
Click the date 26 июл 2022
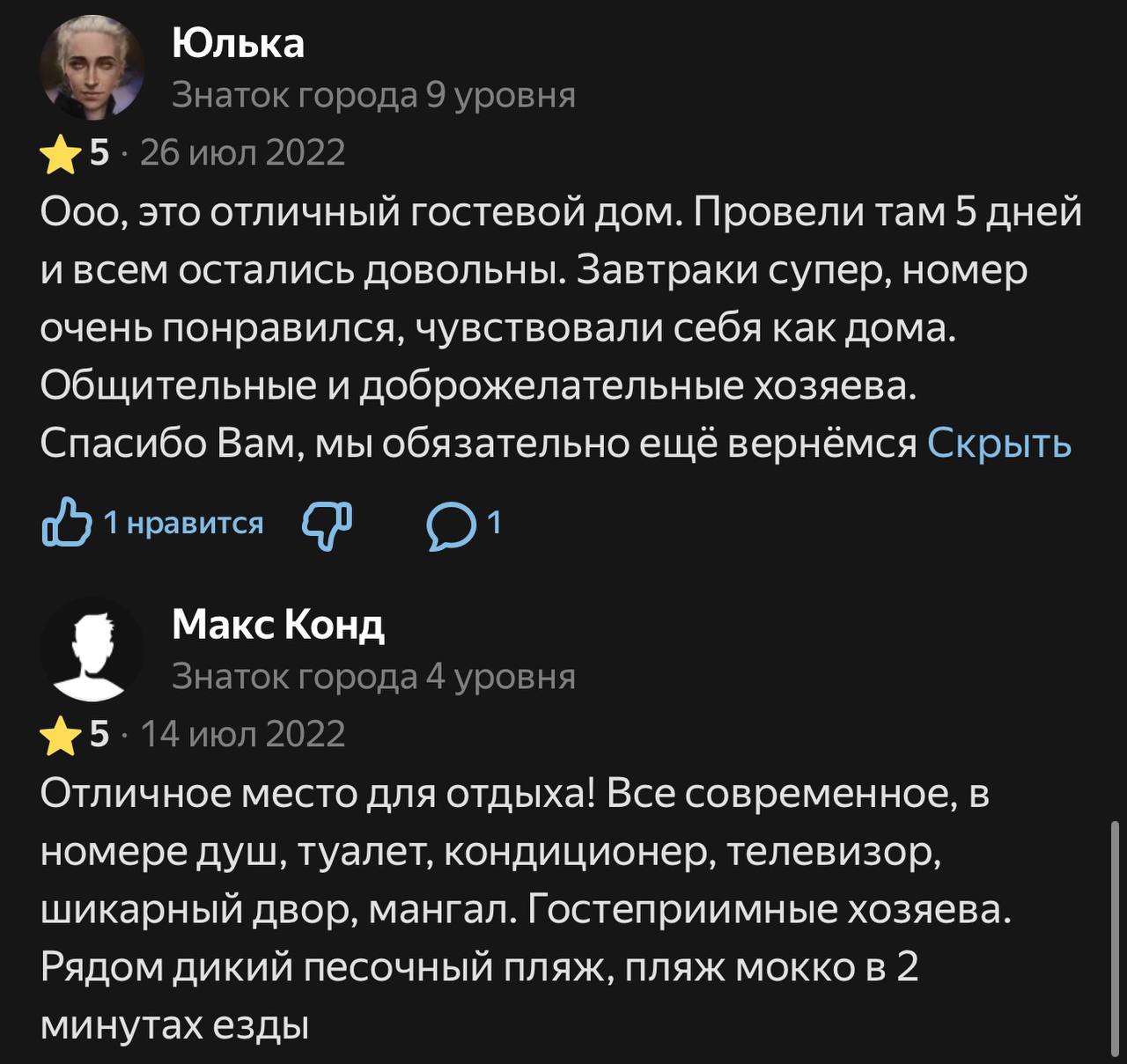tap(243, 153)
